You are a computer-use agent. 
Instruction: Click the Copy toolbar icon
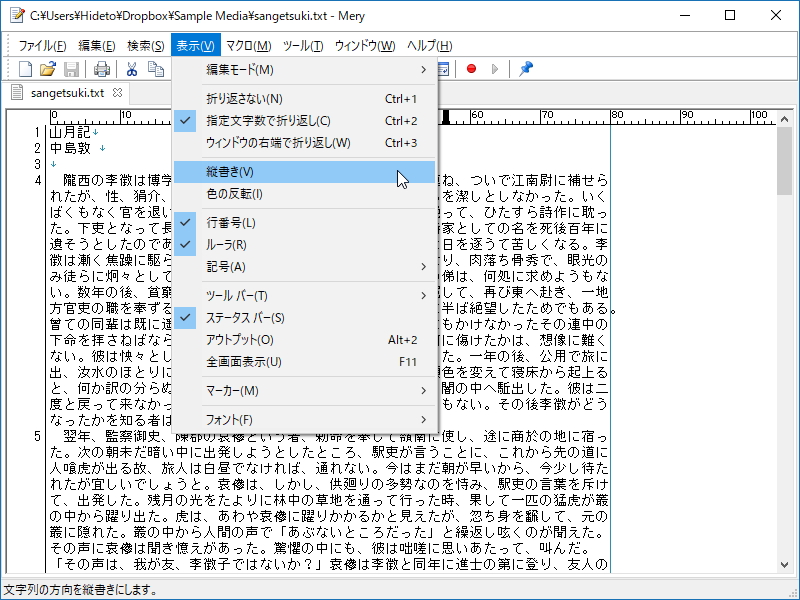156,69
